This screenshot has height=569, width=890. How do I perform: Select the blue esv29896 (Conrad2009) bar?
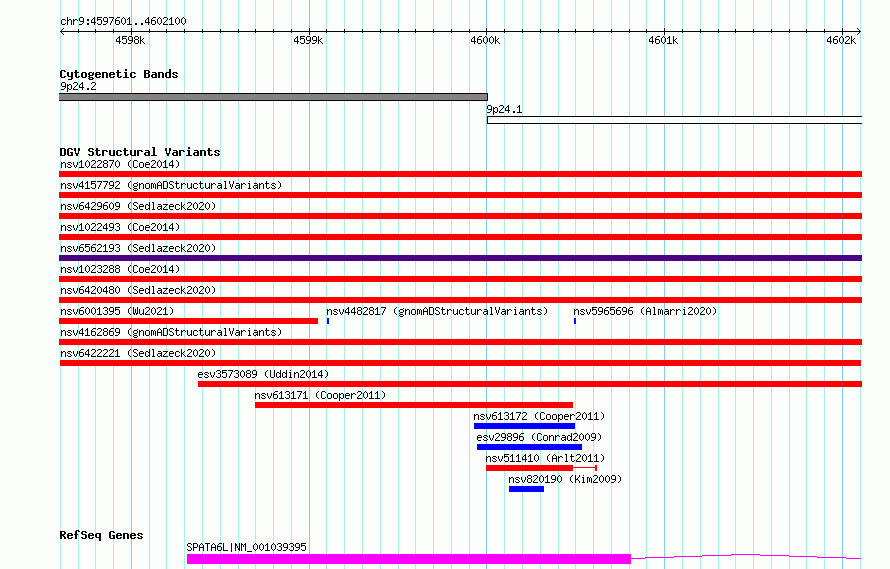(529, 447)
